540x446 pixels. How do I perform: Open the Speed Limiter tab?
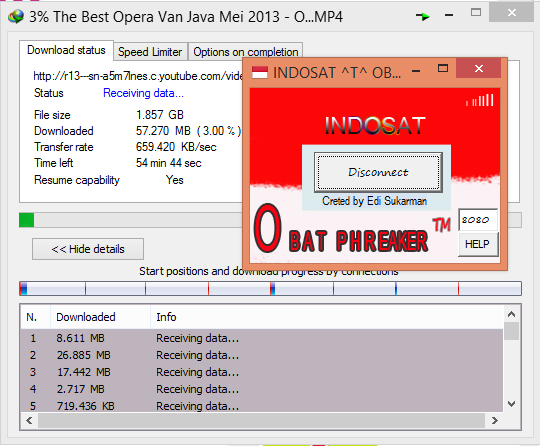pyautogui.click(x=150, y=52)
